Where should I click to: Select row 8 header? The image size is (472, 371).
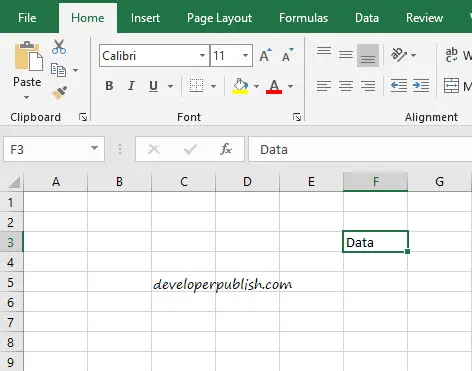pyautogui.click(x=11, y=342)
